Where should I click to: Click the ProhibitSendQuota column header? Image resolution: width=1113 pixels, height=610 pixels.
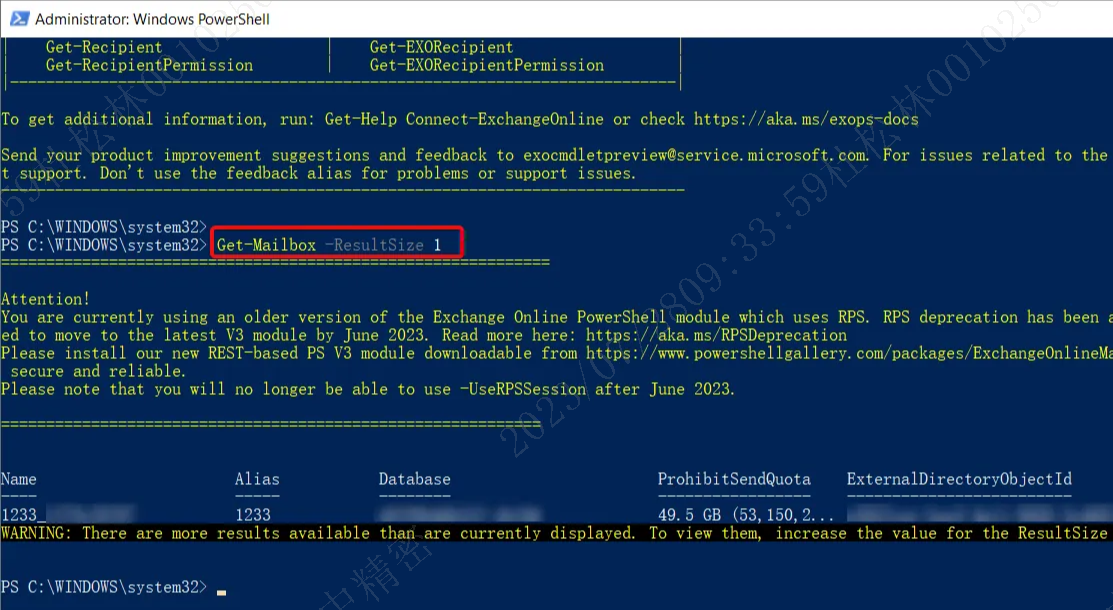[733, 479]
